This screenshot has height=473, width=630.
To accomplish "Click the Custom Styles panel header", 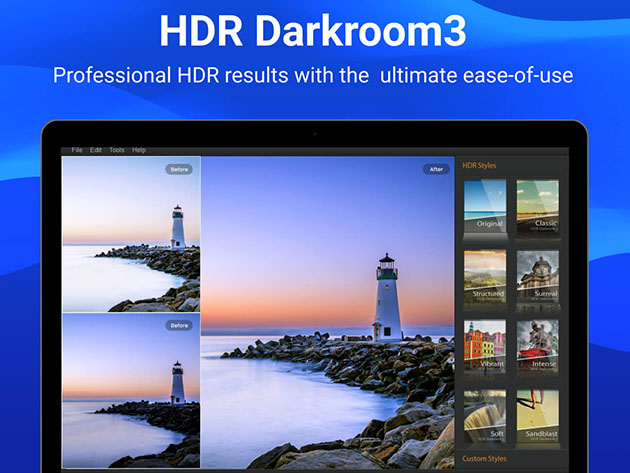I will [x=484, y=459].
